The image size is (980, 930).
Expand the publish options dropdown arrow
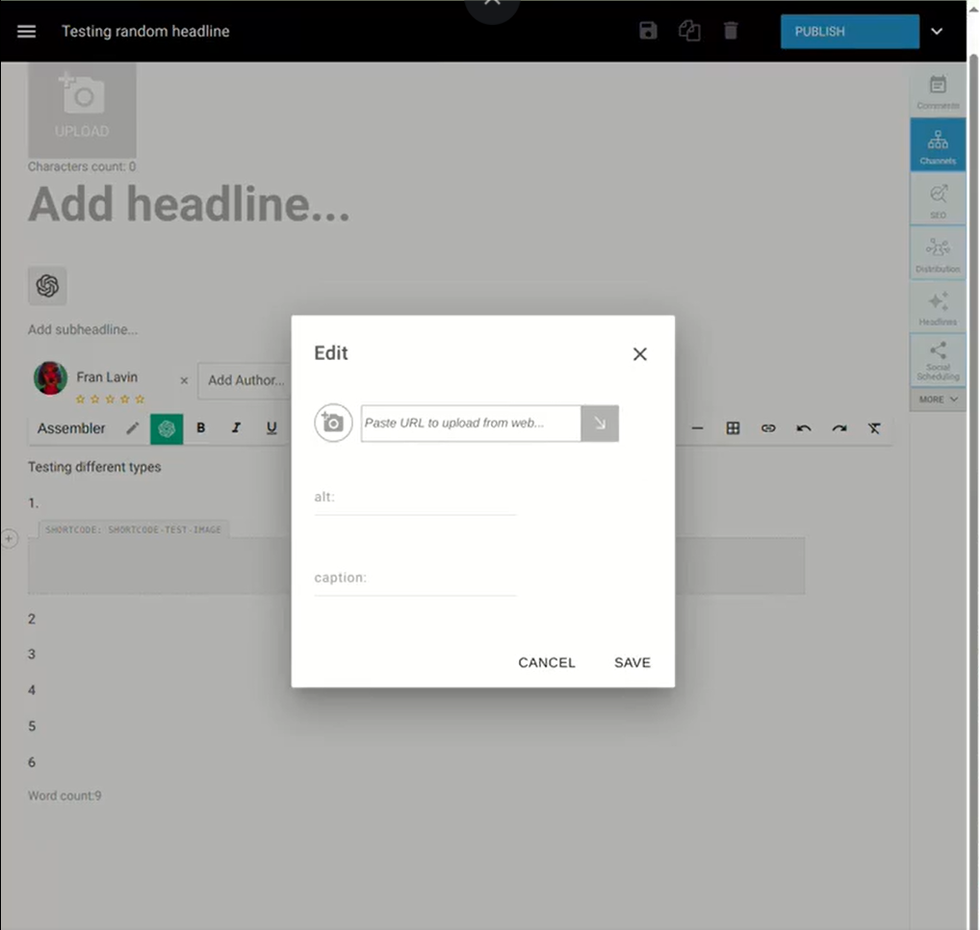pyautogui.click(x=937, y=31)
